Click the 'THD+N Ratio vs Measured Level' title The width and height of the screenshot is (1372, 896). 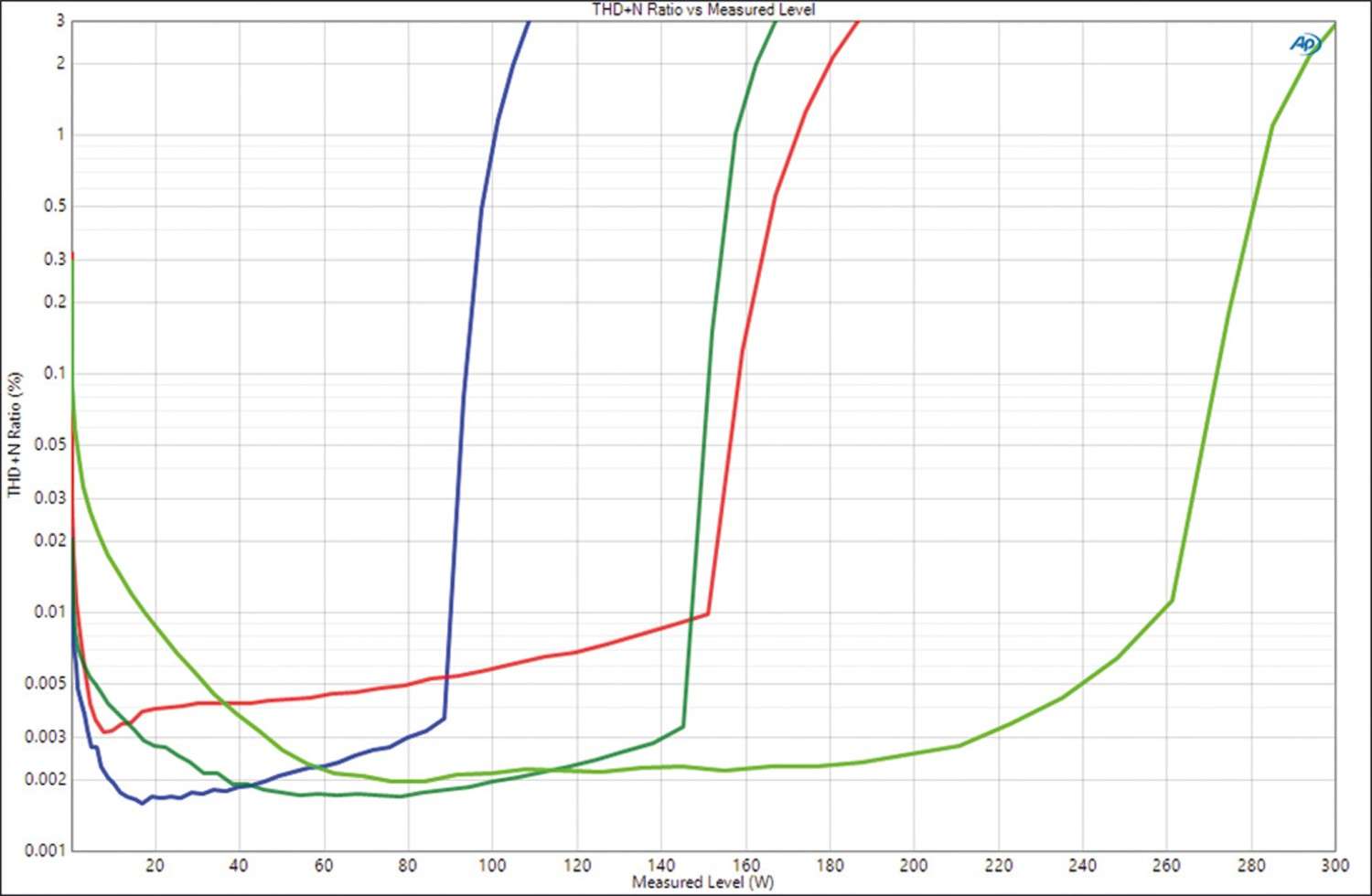point(703,9)
